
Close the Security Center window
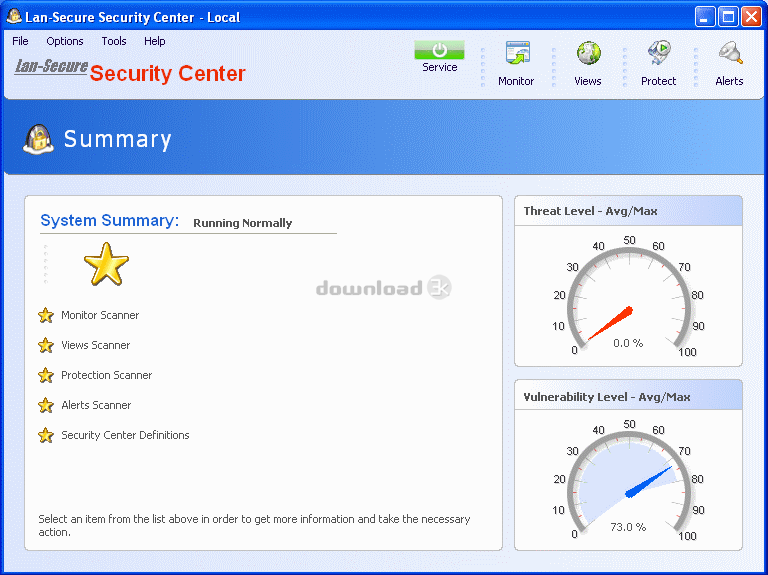tap(751, 17)
